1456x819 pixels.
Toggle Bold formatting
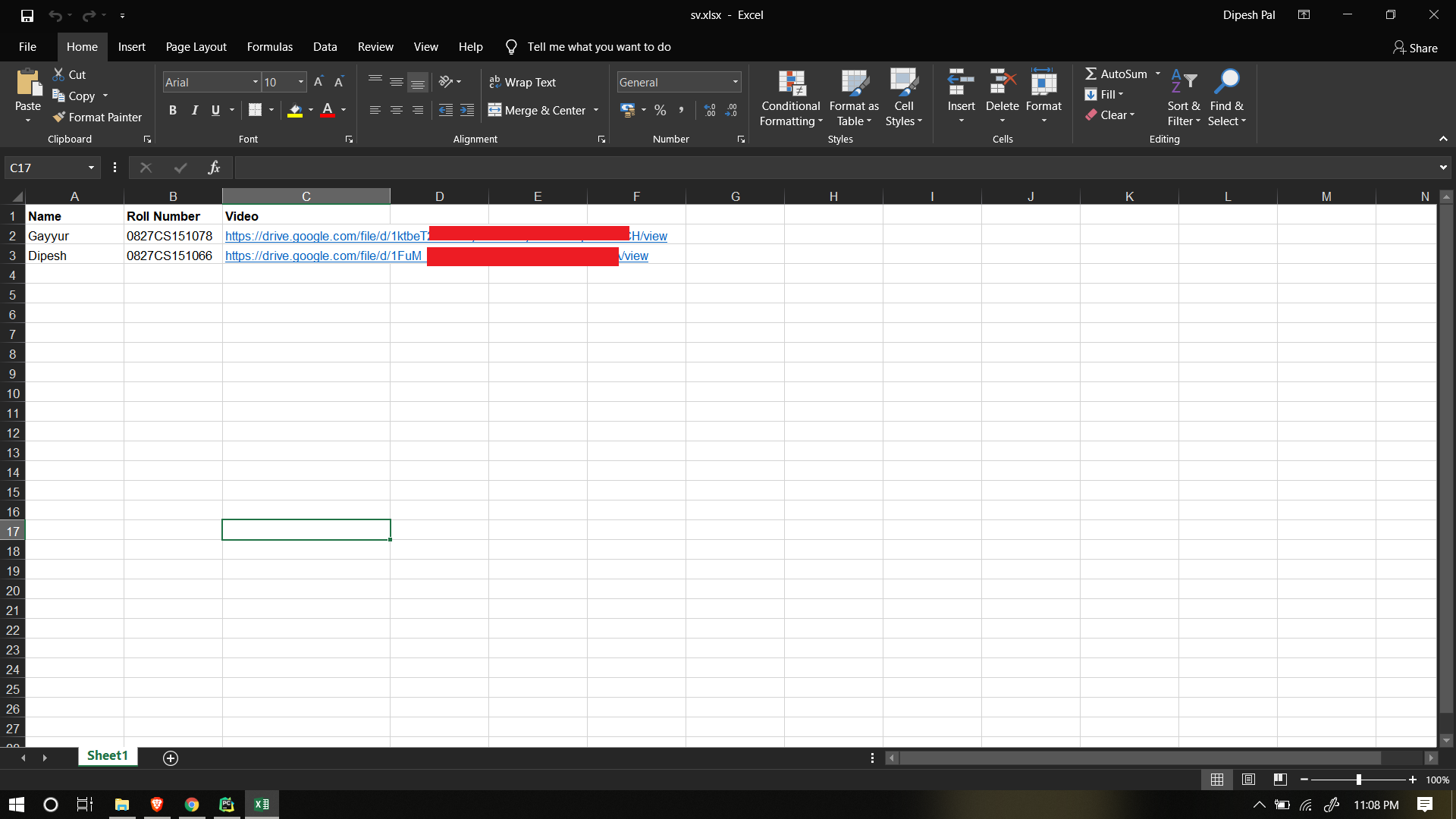click(x=172, y=111)
